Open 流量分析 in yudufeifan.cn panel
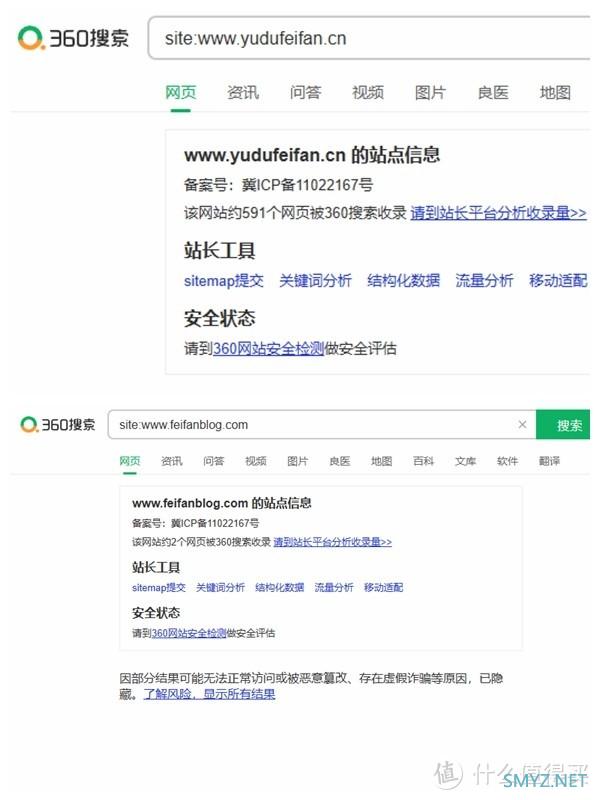The height and width of the screenshot is (800, 600). click(484, 281)
